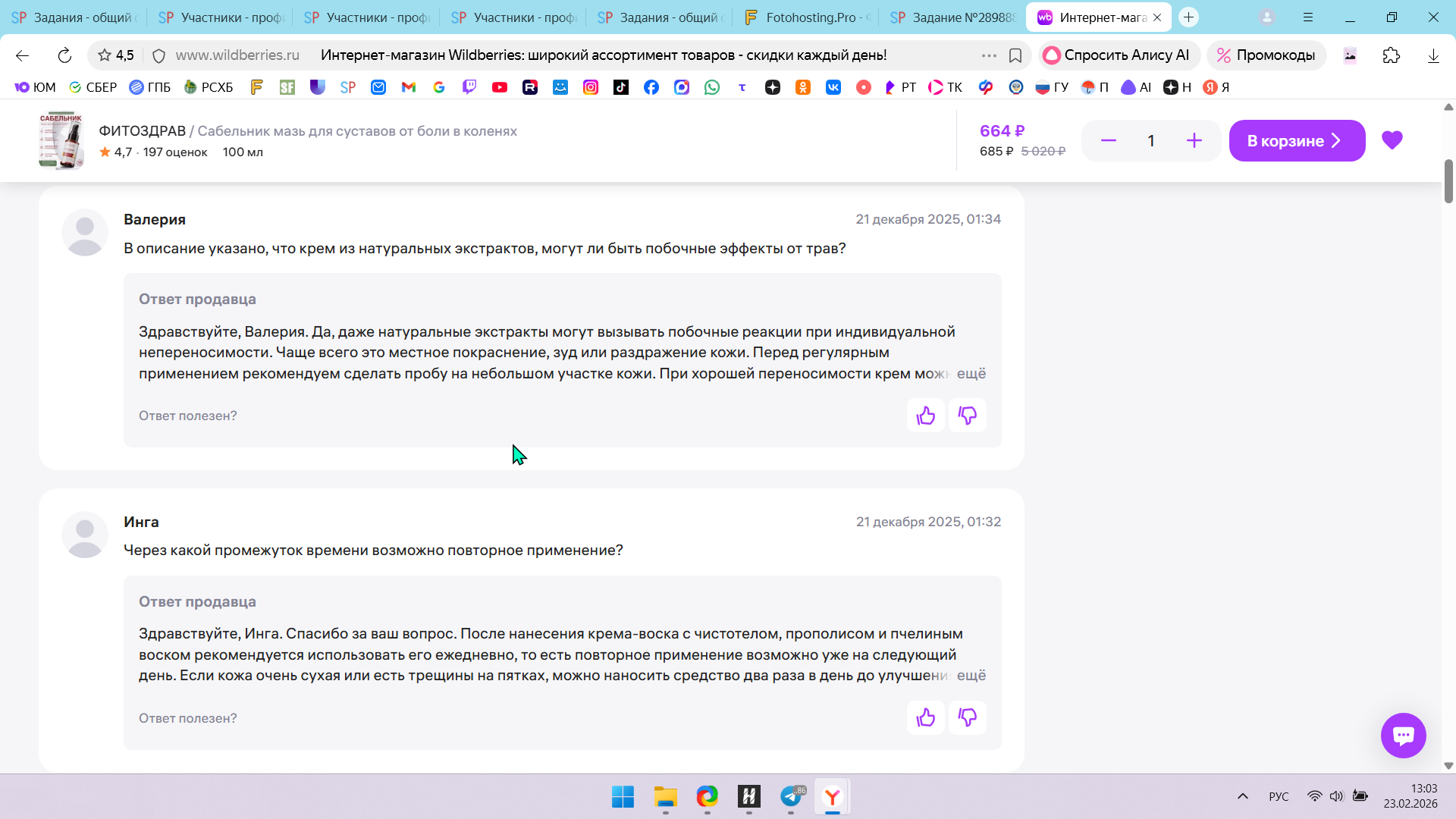Open downloads arrow in browser toolbar

point(1432,55)
